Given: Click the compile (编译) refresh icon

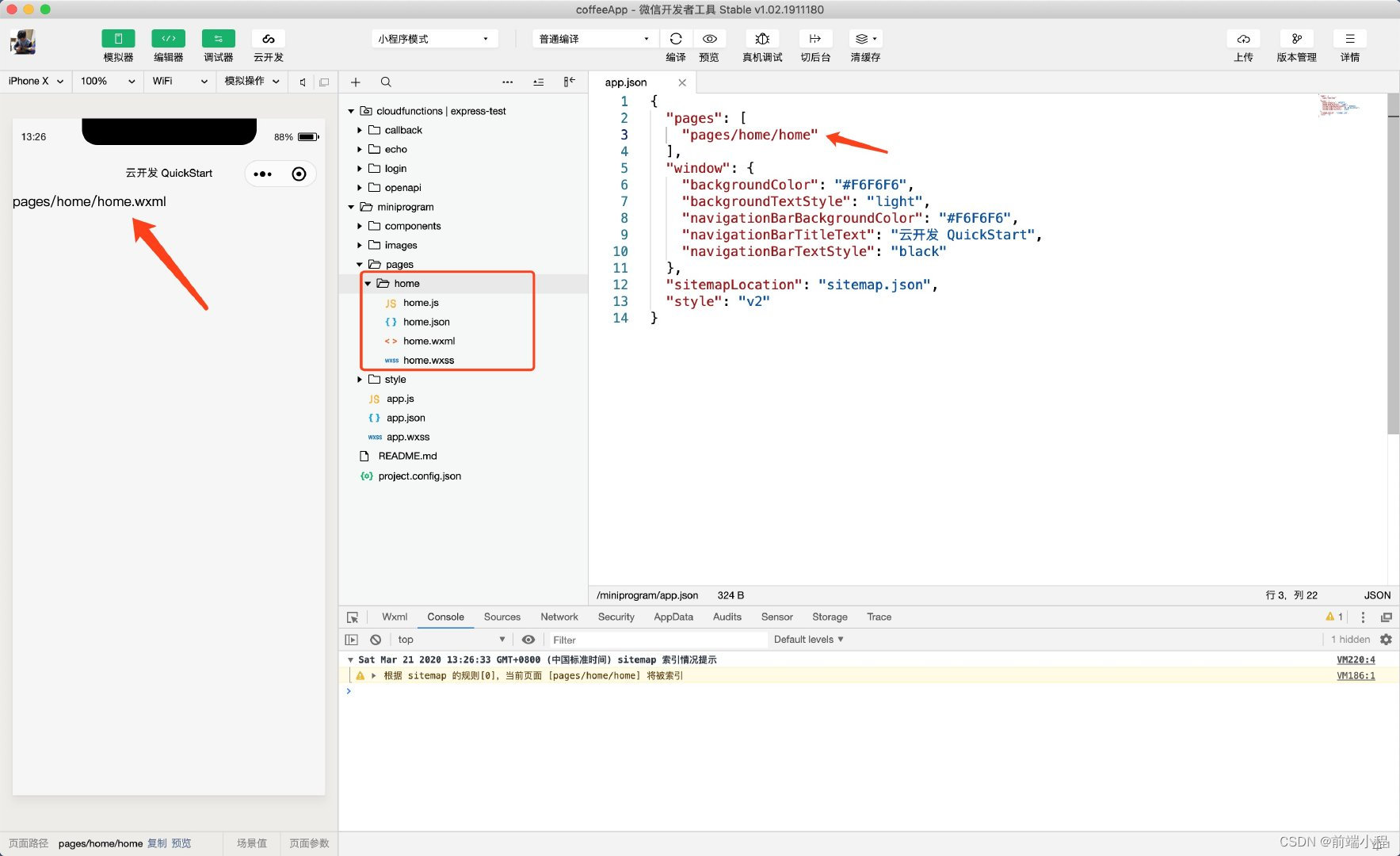Looking at the screenshot, I should [676, 39].
